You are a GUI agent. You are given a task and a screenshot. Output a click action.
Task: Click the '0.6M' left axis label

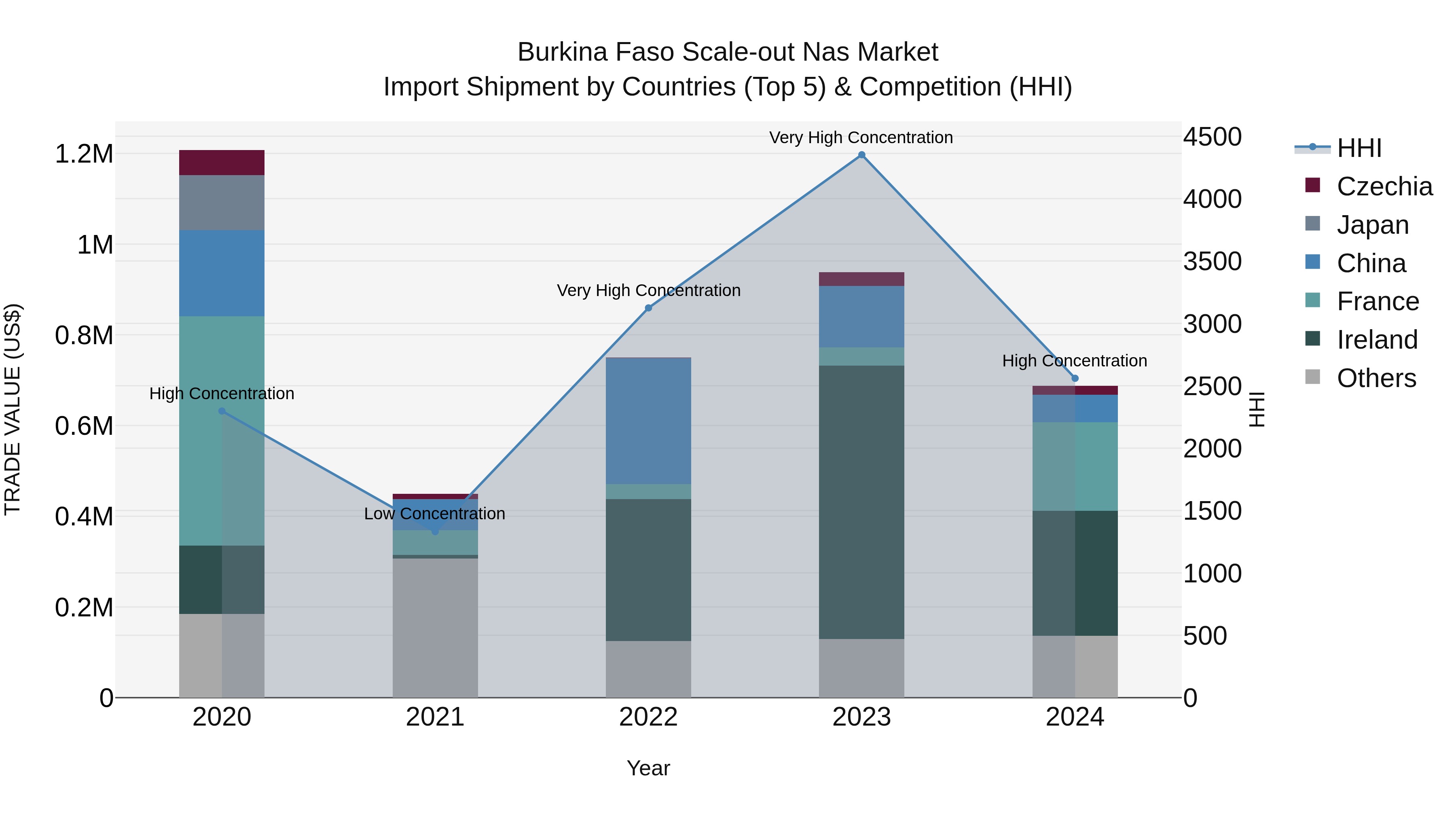pos(84,426)
